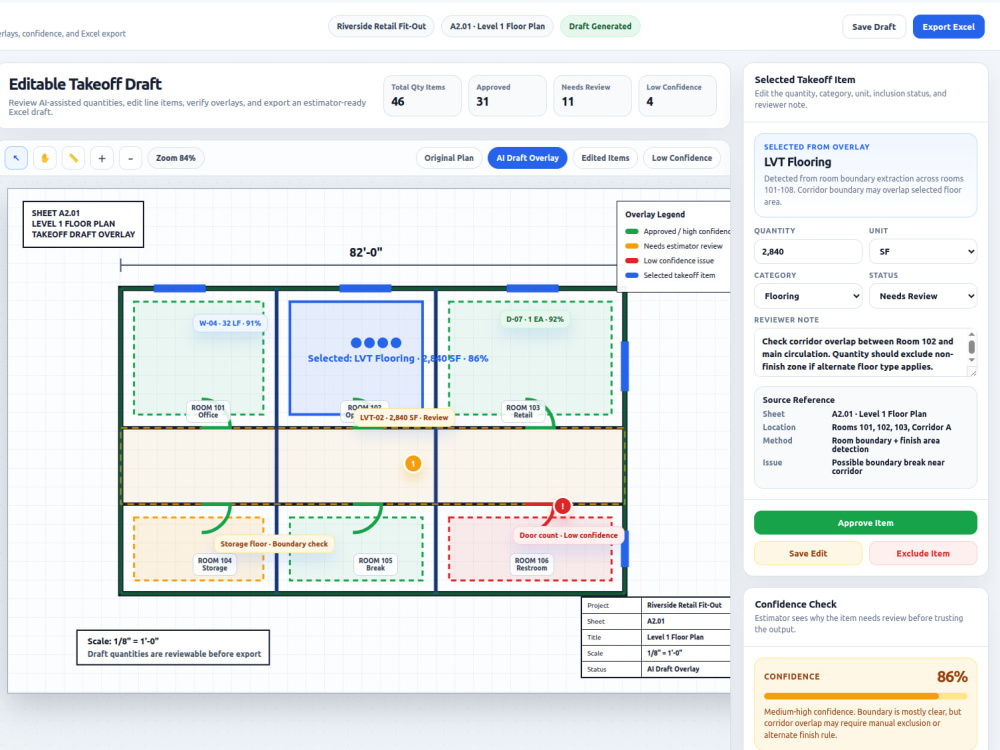Click Rooms 101, 102, 103, Corridor A location

point(891,427)
